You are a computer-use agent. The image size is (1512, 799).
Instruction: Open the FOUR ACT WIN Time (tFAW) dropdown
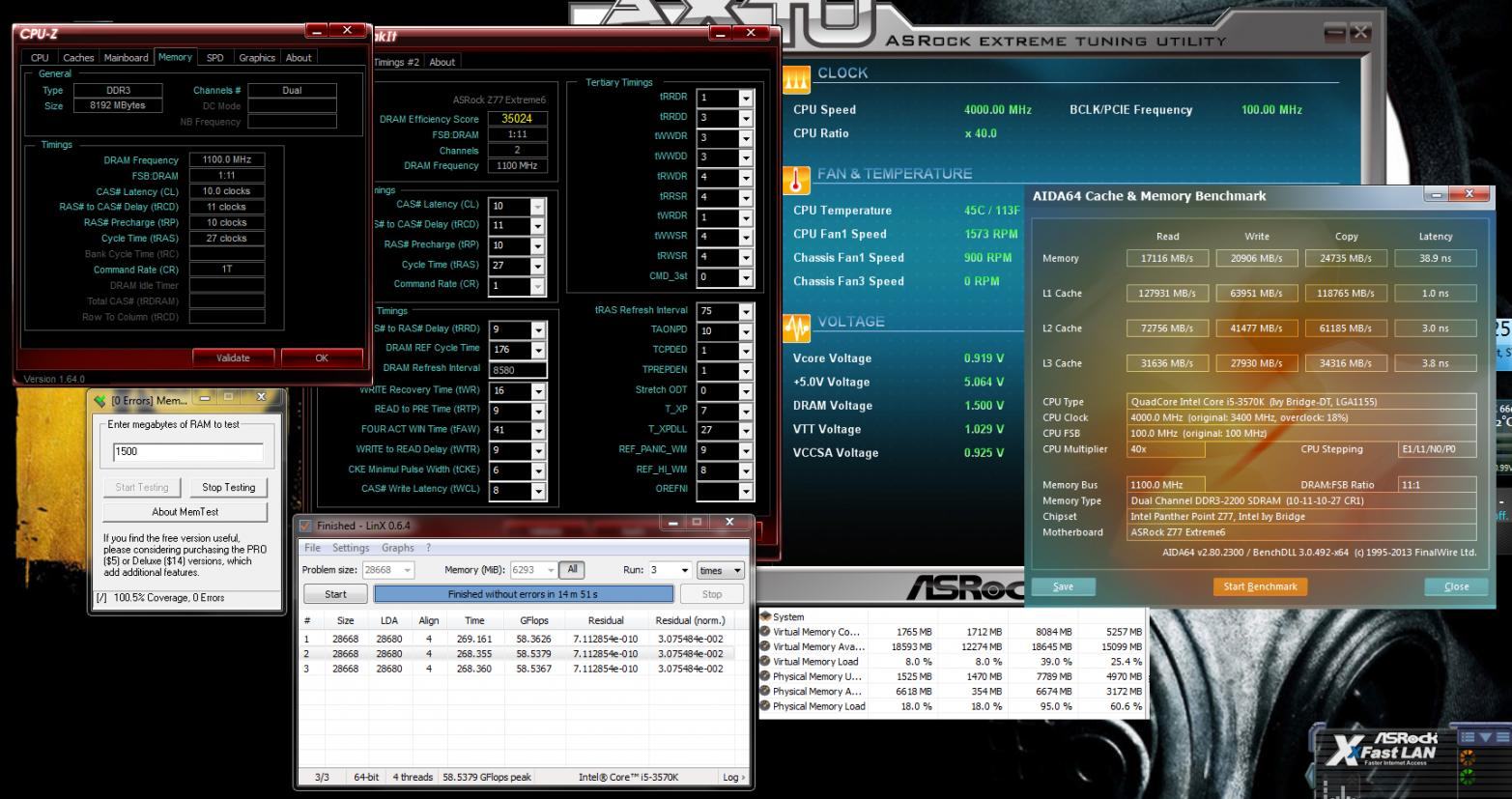(538, 430)
